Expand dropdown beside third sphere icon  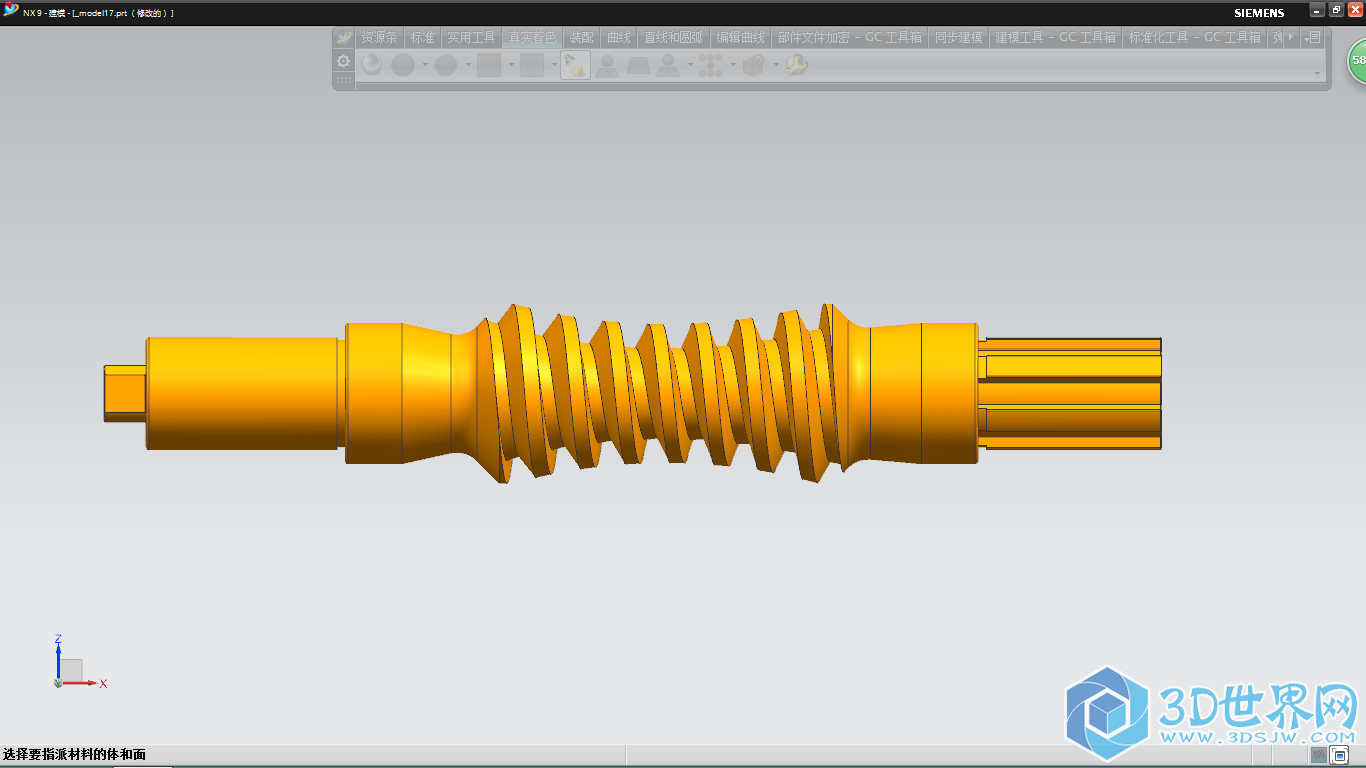tap(468, 65)
